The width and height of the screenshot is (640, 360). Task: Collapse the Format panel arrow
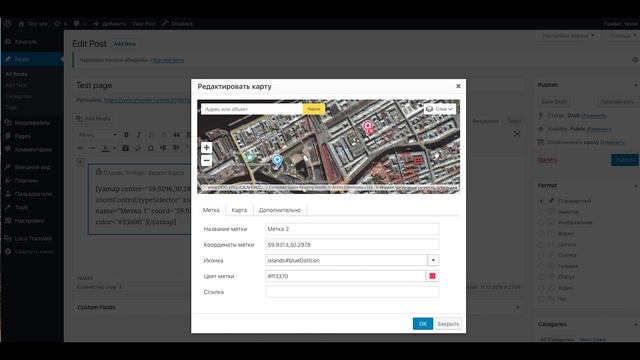point(636,186)
